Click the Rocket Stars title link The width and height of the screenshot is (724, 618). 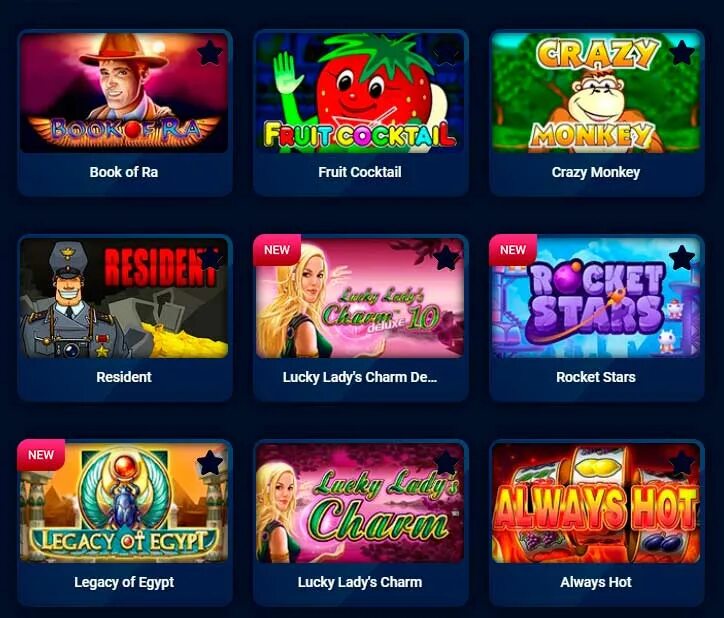coord(596,377)
